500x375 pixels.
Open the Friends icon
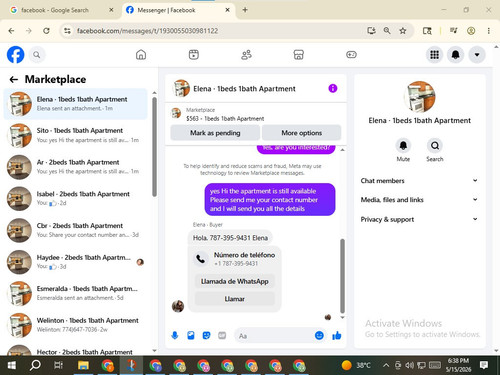coord(246,55)
